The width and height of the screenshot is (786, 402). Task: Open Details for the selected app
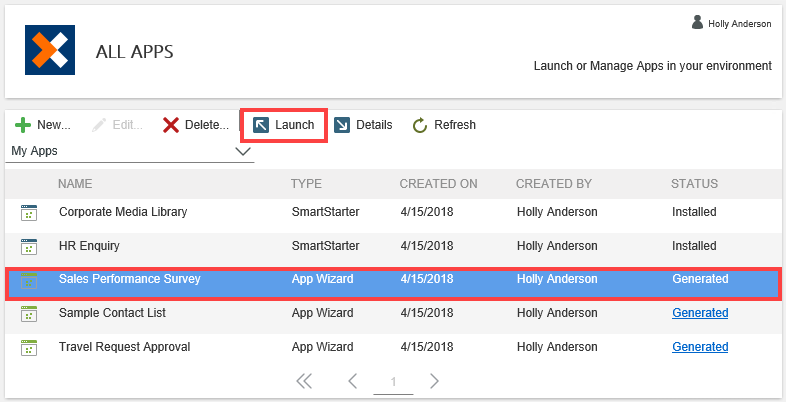point(363,125)
